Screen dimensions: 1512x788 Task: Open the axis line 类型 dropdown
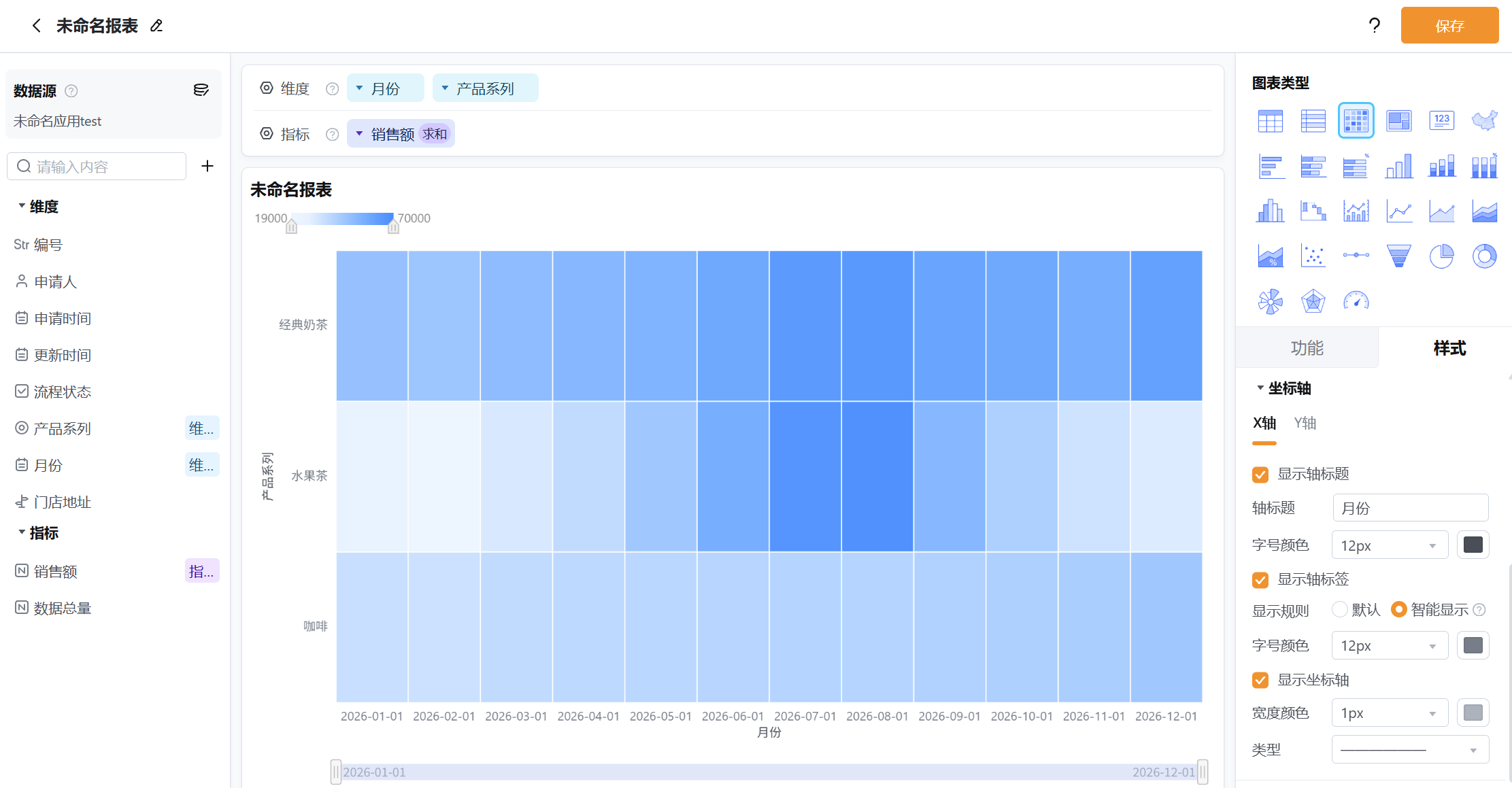[x=1410, y=750]
